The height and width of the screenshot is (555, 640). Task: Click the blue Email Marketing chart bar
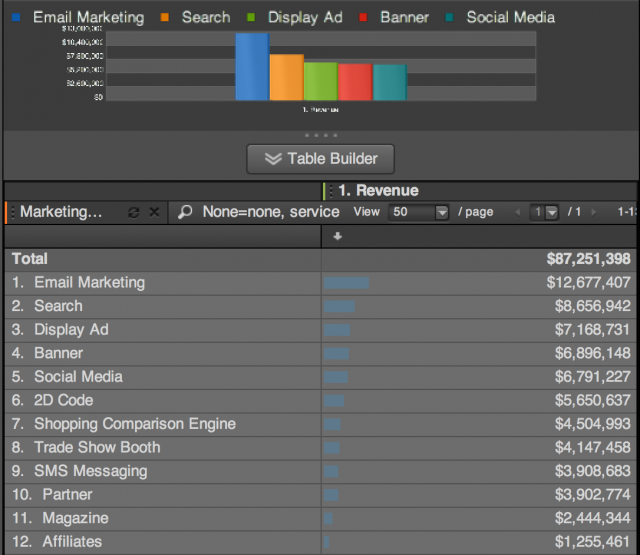tap(252, 67)
